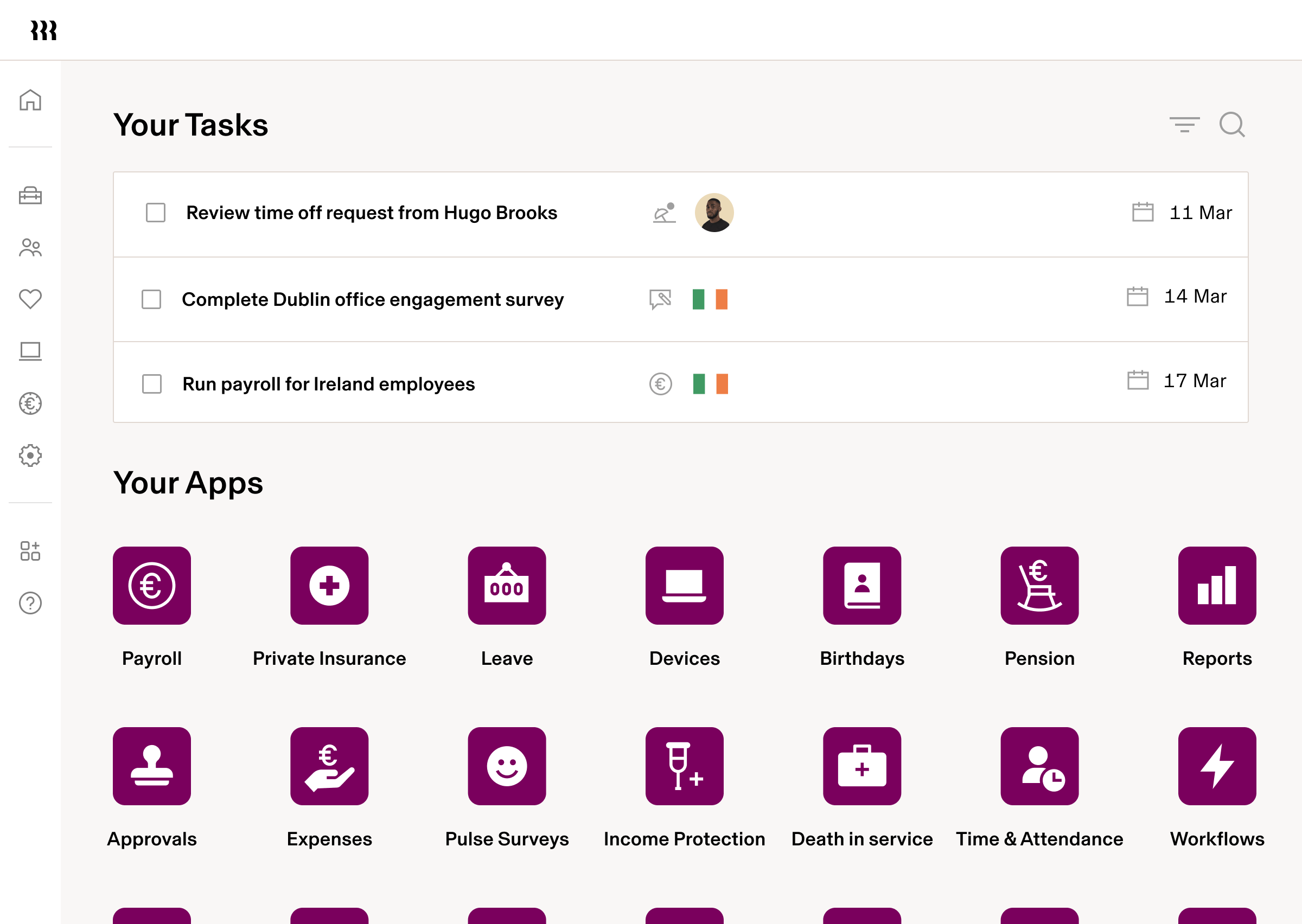Open the Income Protection app
Screen dimensions: 1302x924
coord(685,766)
